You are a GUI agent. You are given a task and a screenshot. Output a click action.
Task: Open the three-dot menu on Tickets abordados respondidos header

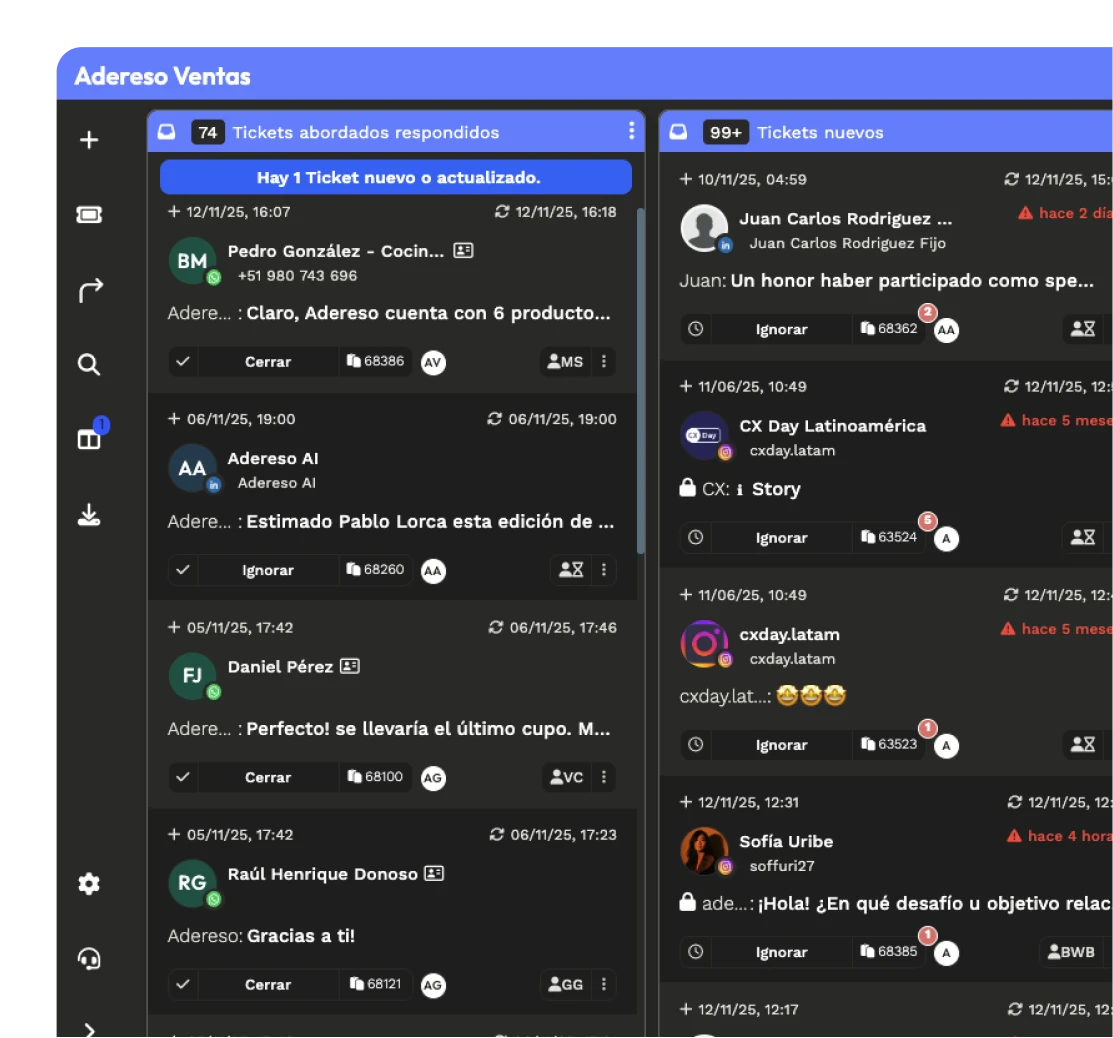pos(629,131)
